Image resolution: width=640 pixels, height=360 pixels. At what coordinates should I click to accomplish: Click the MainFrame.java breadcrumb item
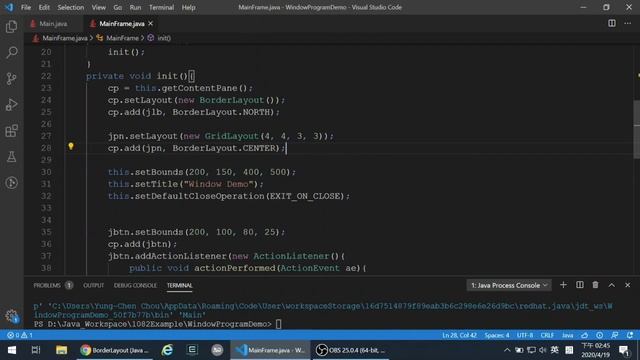[x=64, y=38]
